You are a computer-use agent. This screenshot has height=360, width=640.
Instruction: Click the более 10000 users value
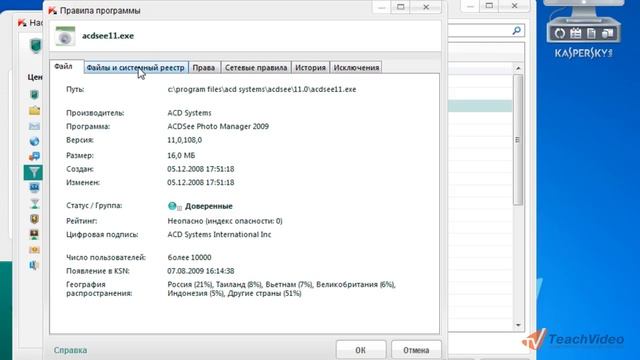coord(189,258)
